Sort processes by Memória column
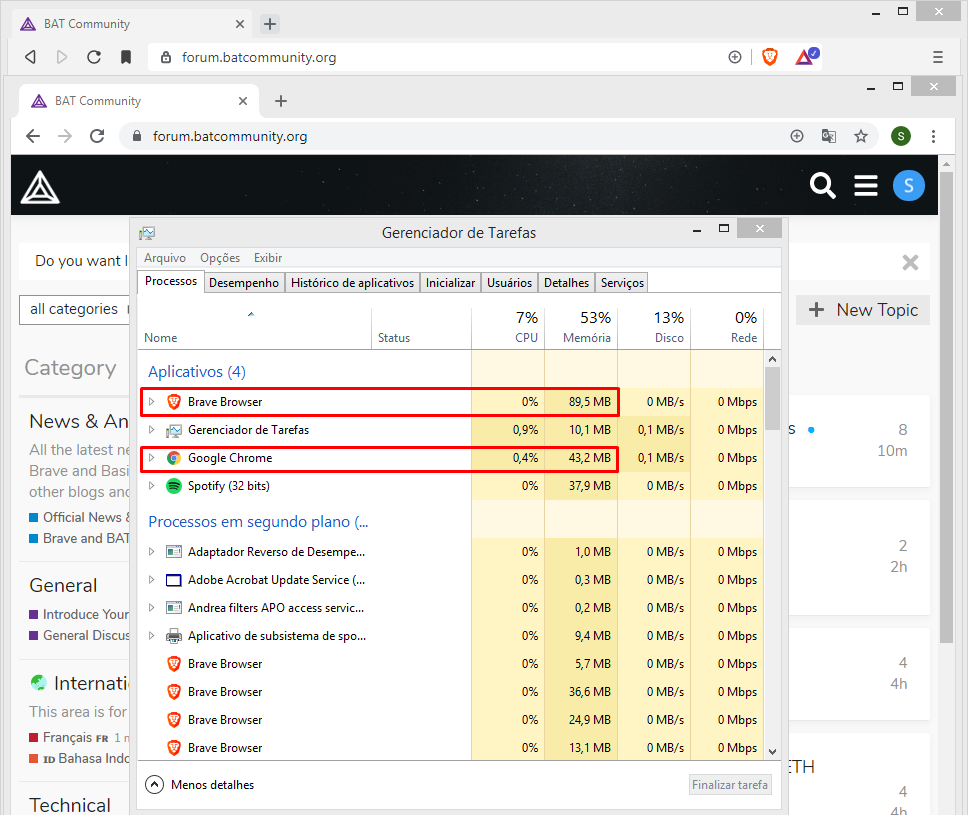The width and height of the screenshot is (968, 815). click(x=586, y=338)
